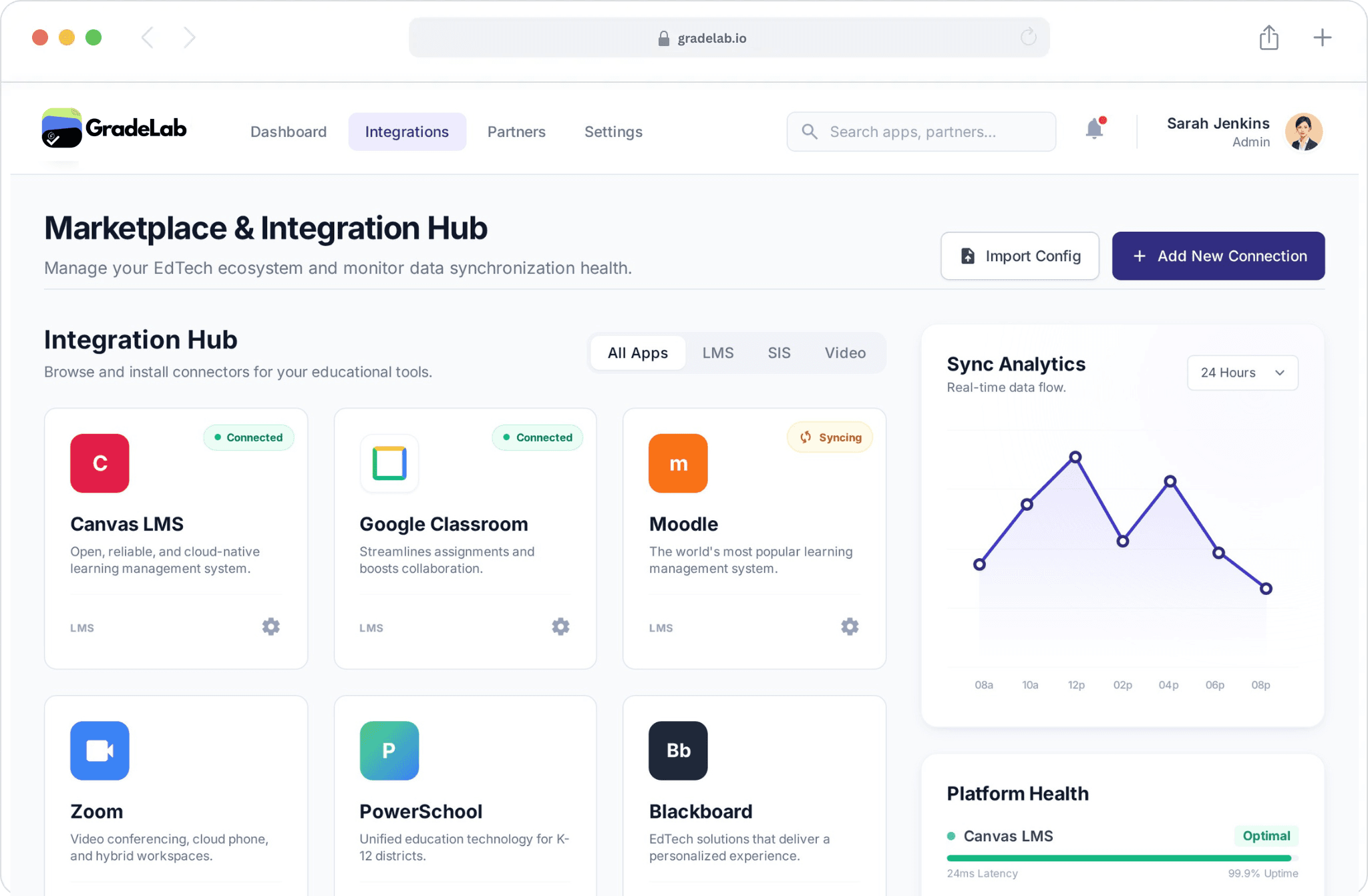Open the Settings nav tab
The width and height of the screenshot is (1368, 896).
(613, 132)
